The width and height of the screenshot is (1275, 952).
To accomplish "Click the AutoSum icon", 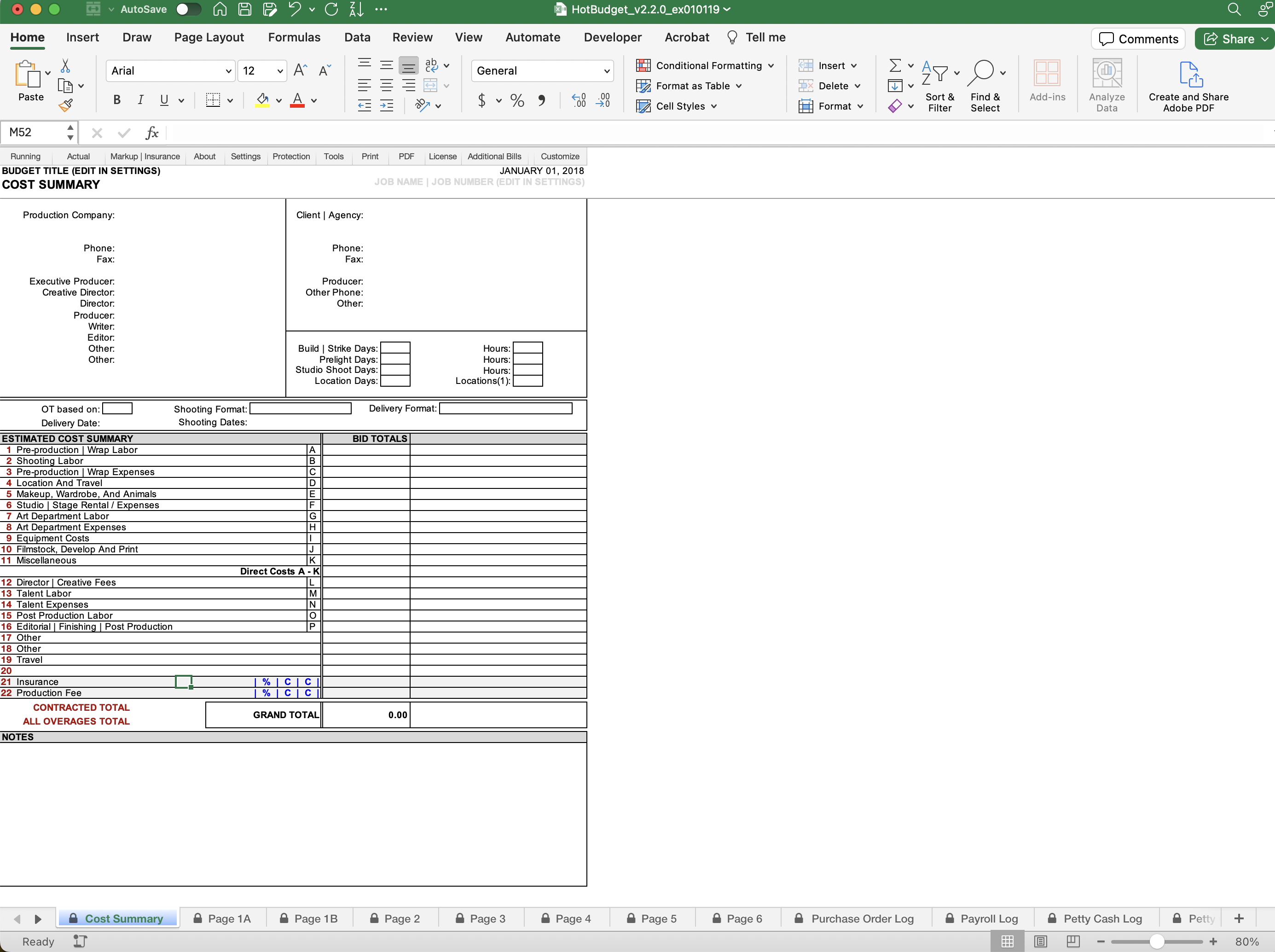I will 895,65.
